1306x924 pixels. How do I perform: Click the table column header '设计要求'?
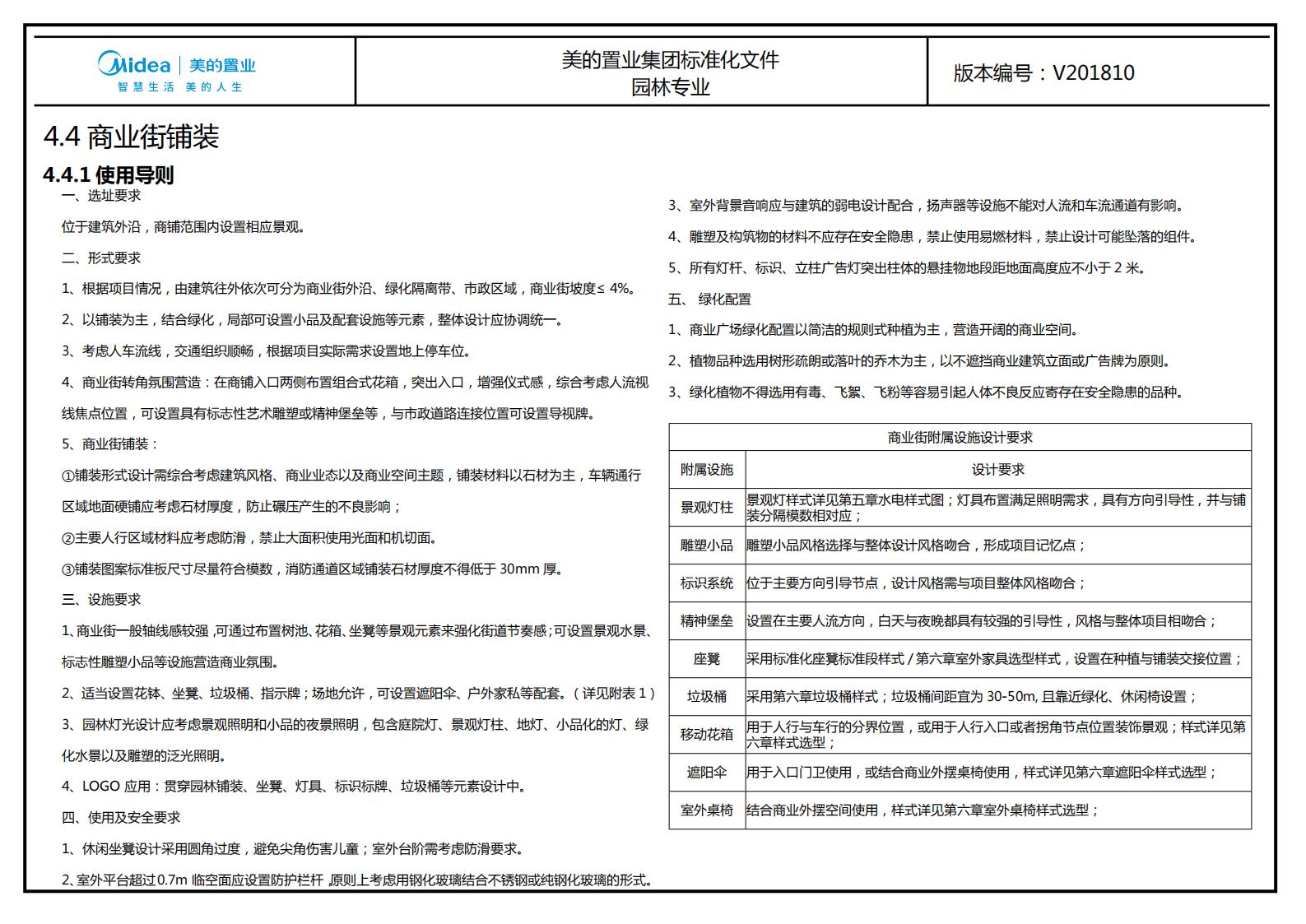[998, 470]
